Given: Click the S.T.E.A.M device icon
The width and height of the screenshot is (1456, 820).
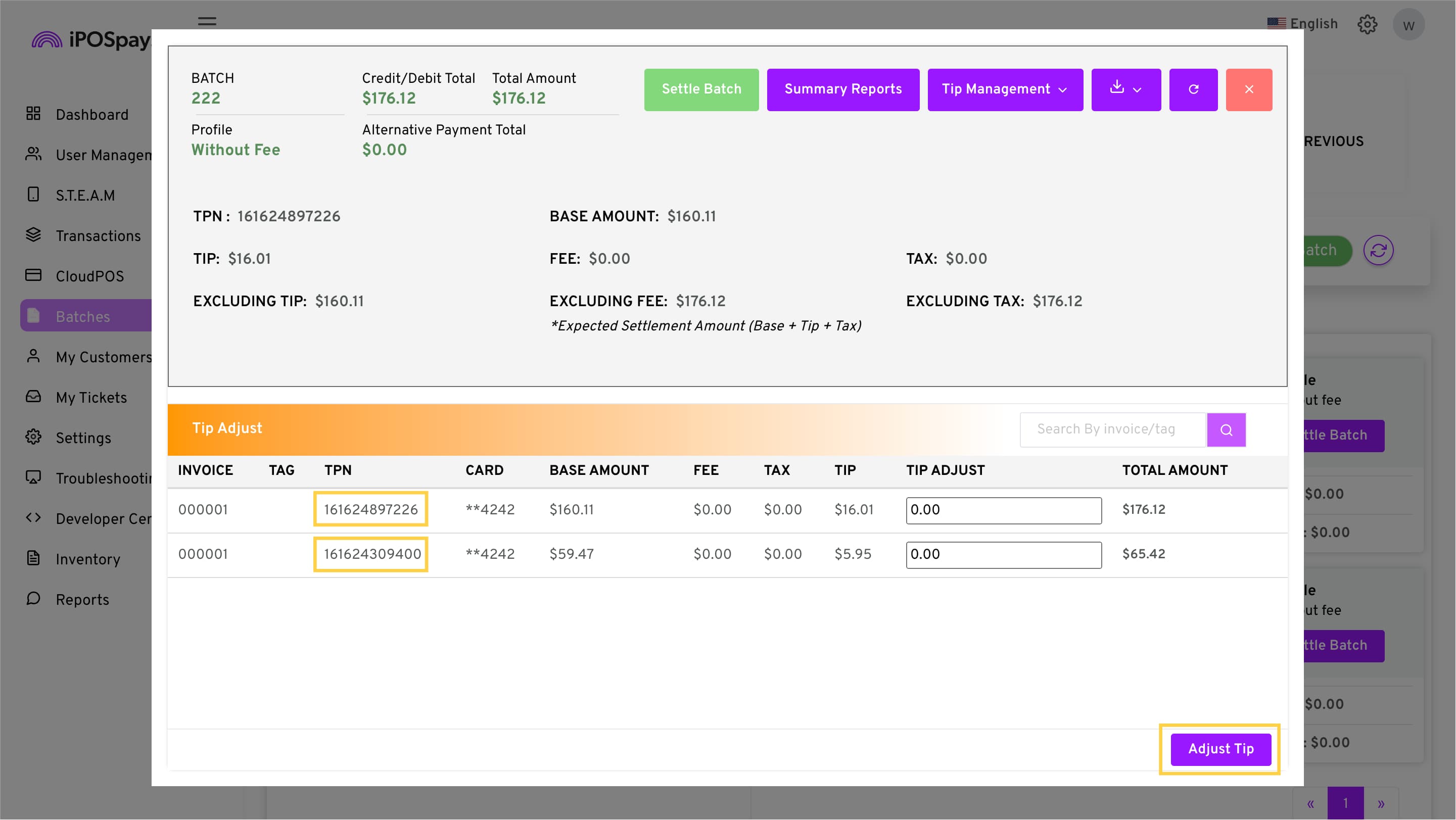Looking at the screenshot, I should pyautogui.click(x=33, y=195).
